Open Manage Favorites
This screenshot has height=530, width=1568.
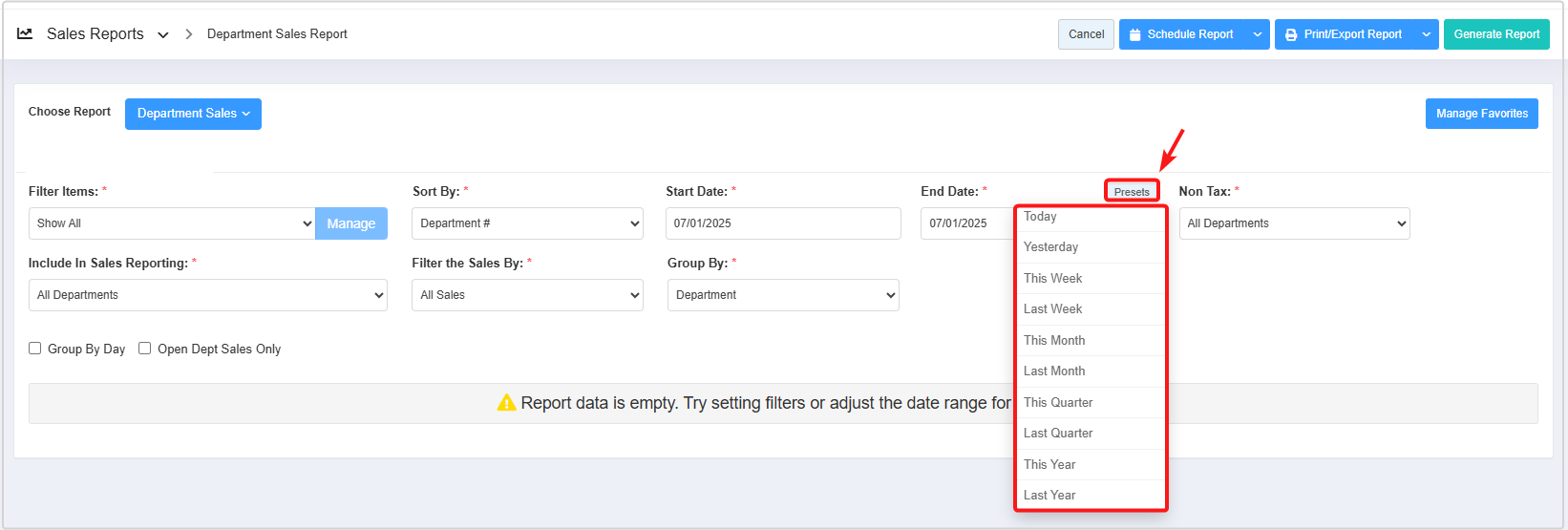1481,114
